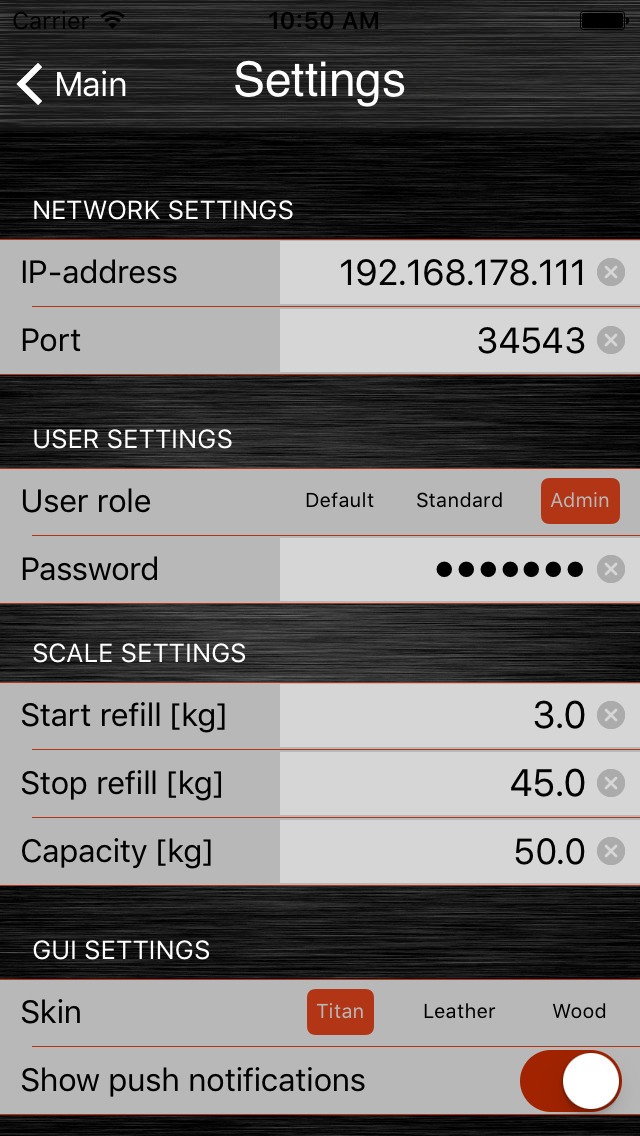Screen dimensions: 640x1136
Task: Switch skin to Leather
Action: tap(459, 1012)
